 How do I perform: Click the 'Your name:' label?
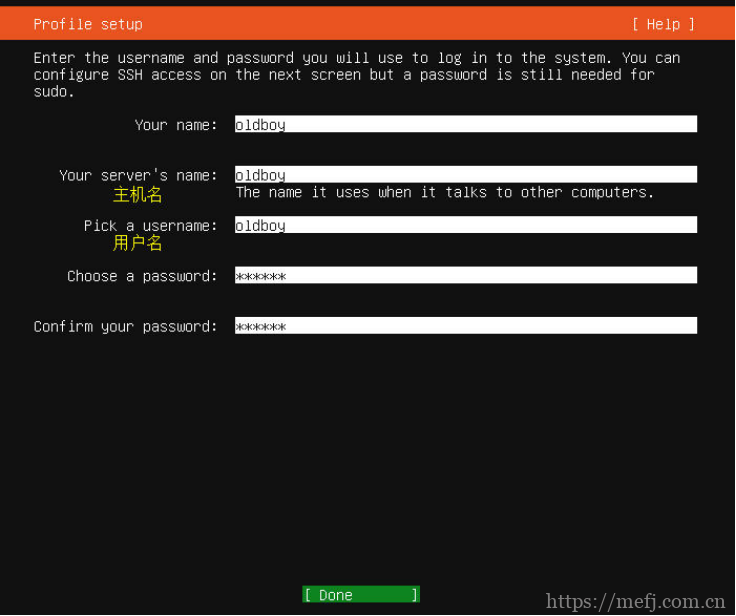176,125
